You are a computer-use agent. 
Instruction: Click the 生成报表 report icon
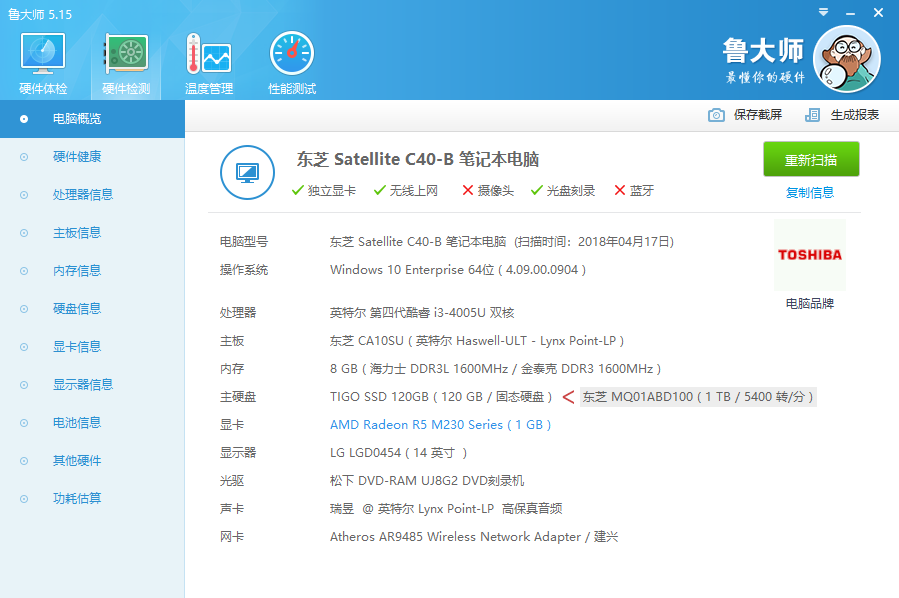[813, 115]
